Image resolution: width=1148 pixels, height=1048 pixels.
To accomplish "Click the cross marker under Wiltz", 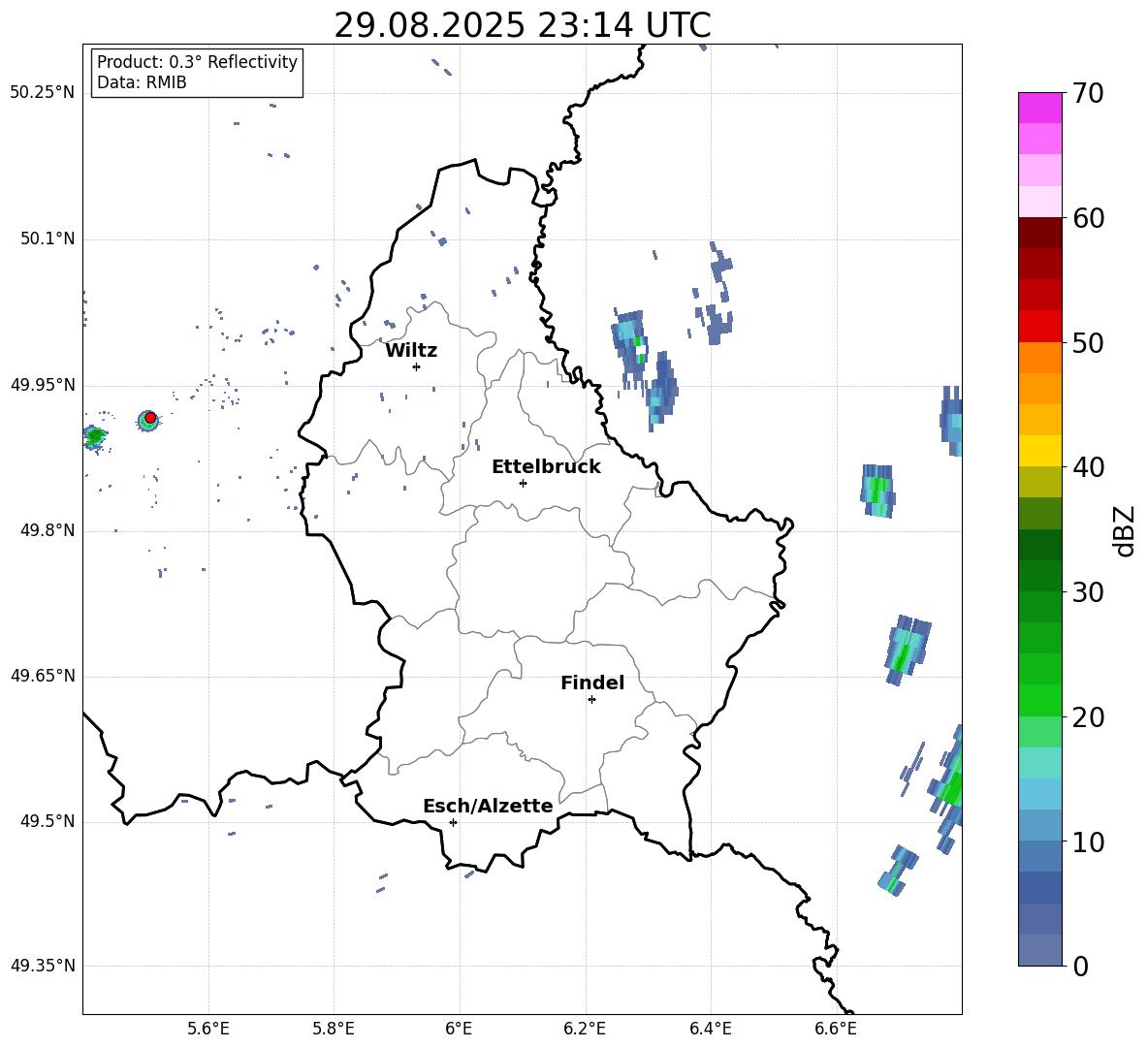I will (x=417, y=366).
